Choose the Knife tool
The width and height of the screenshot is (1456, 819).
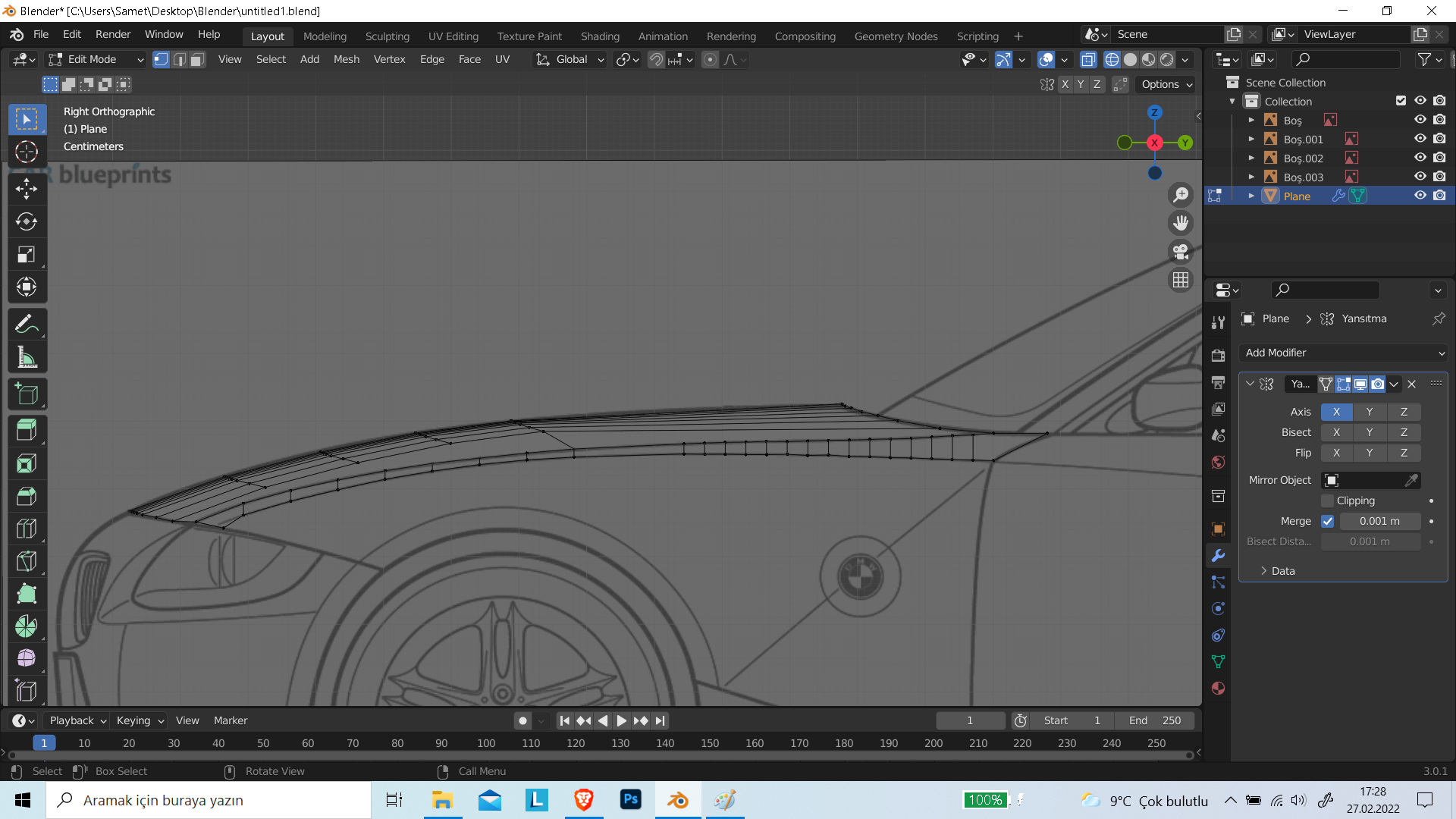(27, 561)
